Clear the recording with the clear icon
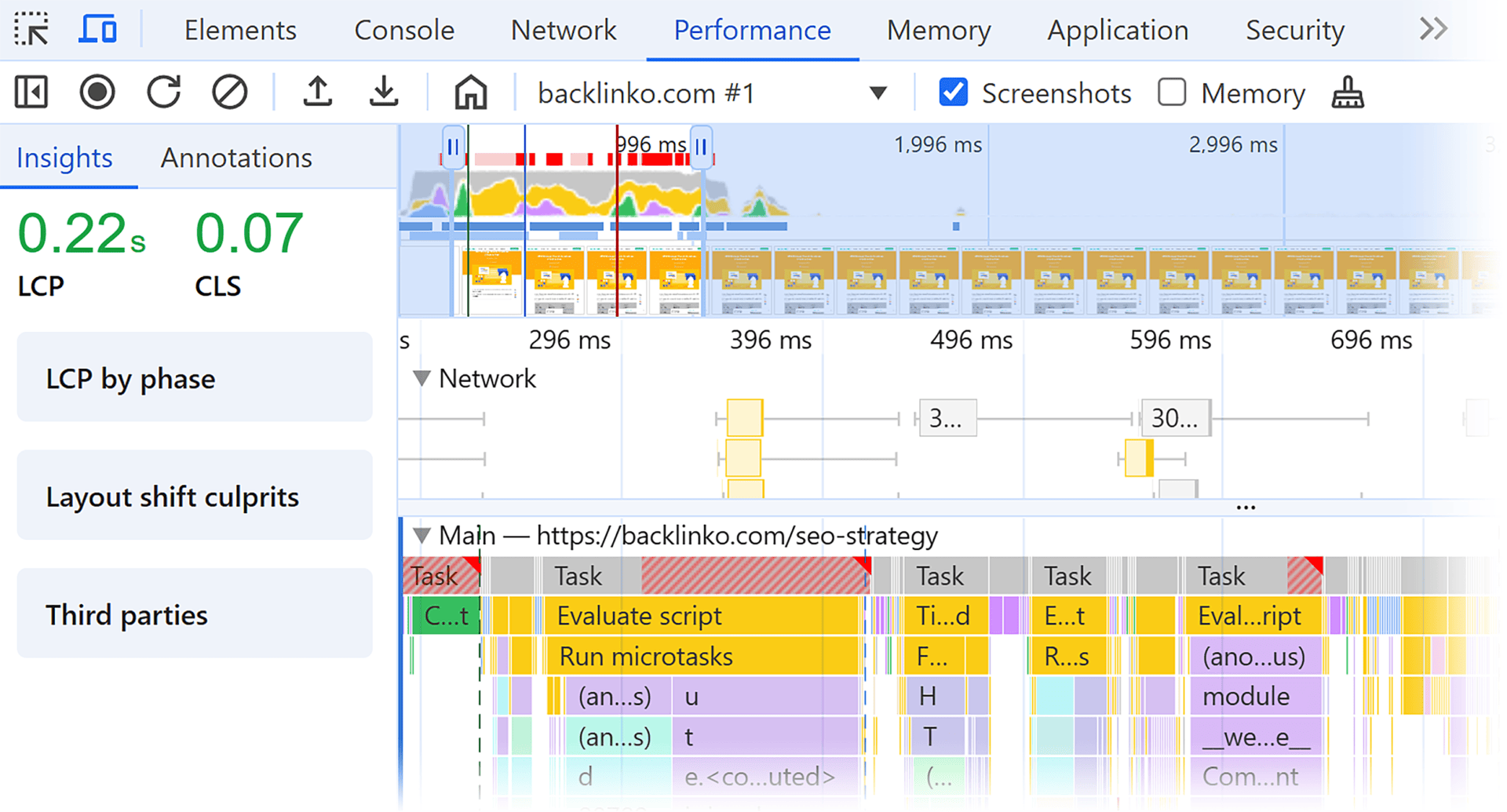This screenshot has height=812, width=1507. (229, 93)
